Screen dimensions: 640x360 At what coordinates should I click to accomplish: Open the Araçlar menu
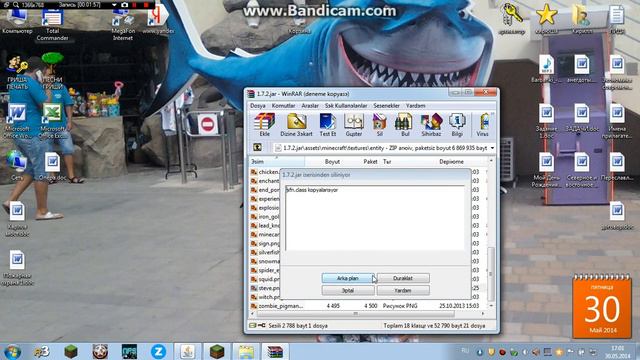click(310, 105)
